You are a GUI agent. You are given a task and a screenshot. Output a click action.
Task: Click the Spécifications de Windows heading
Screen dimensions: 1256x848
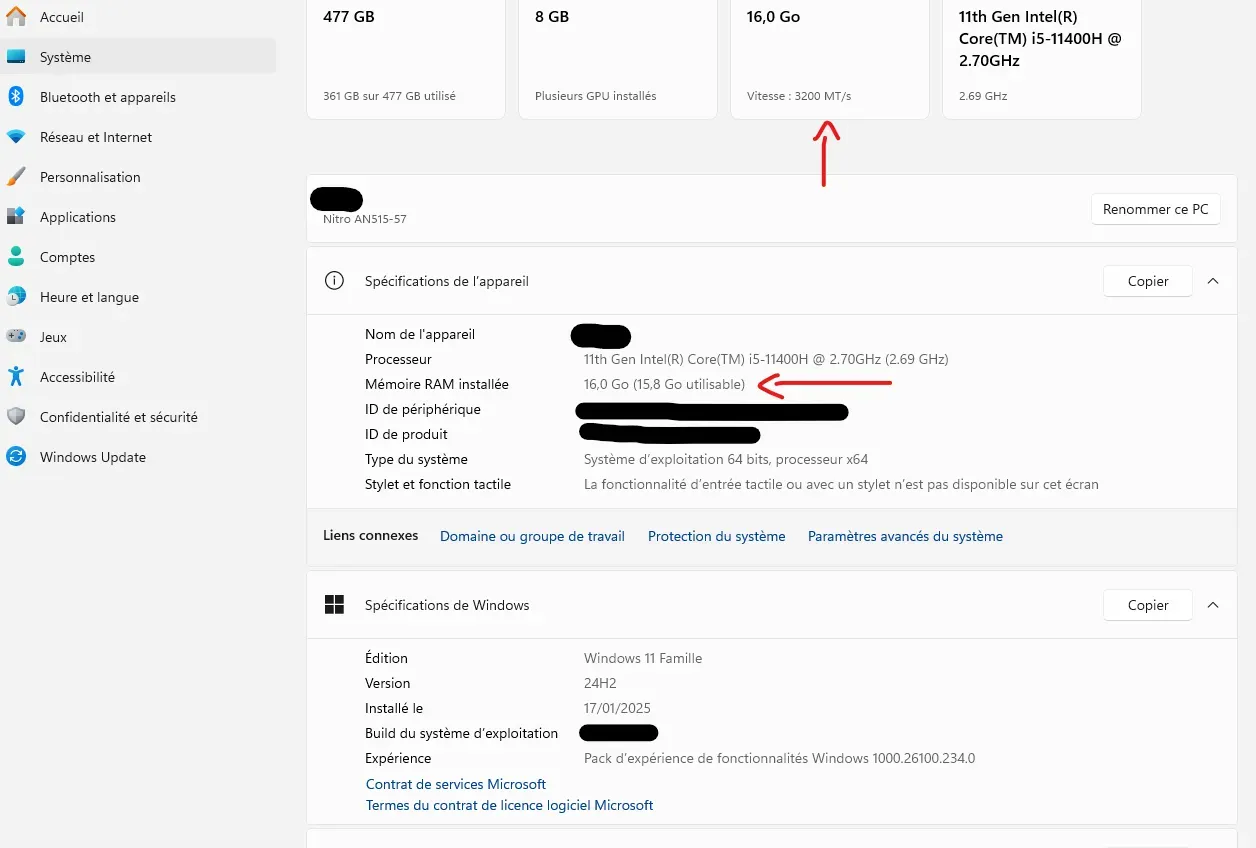[447, 605]
